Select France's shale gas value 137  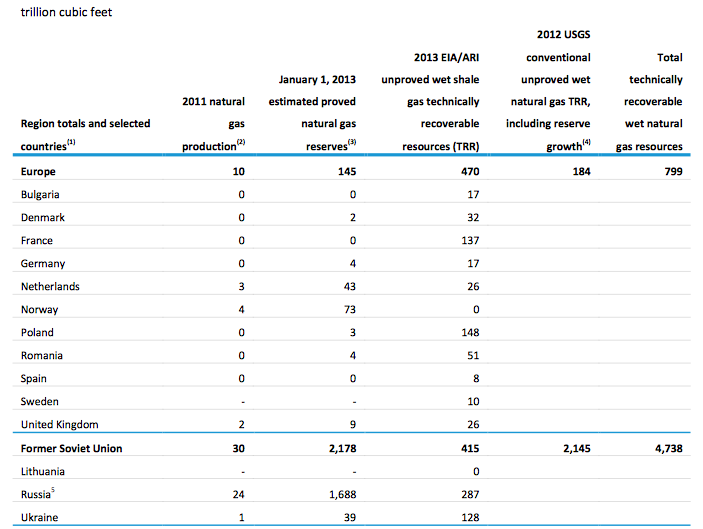(470, 241)
